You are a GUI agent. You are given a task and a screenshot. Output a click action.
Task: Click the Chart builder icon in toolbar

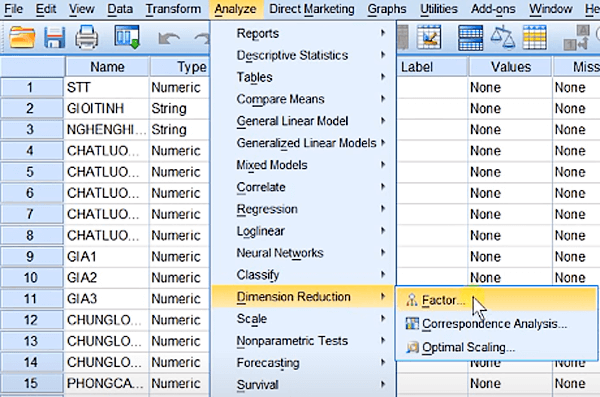click(429, 37)
